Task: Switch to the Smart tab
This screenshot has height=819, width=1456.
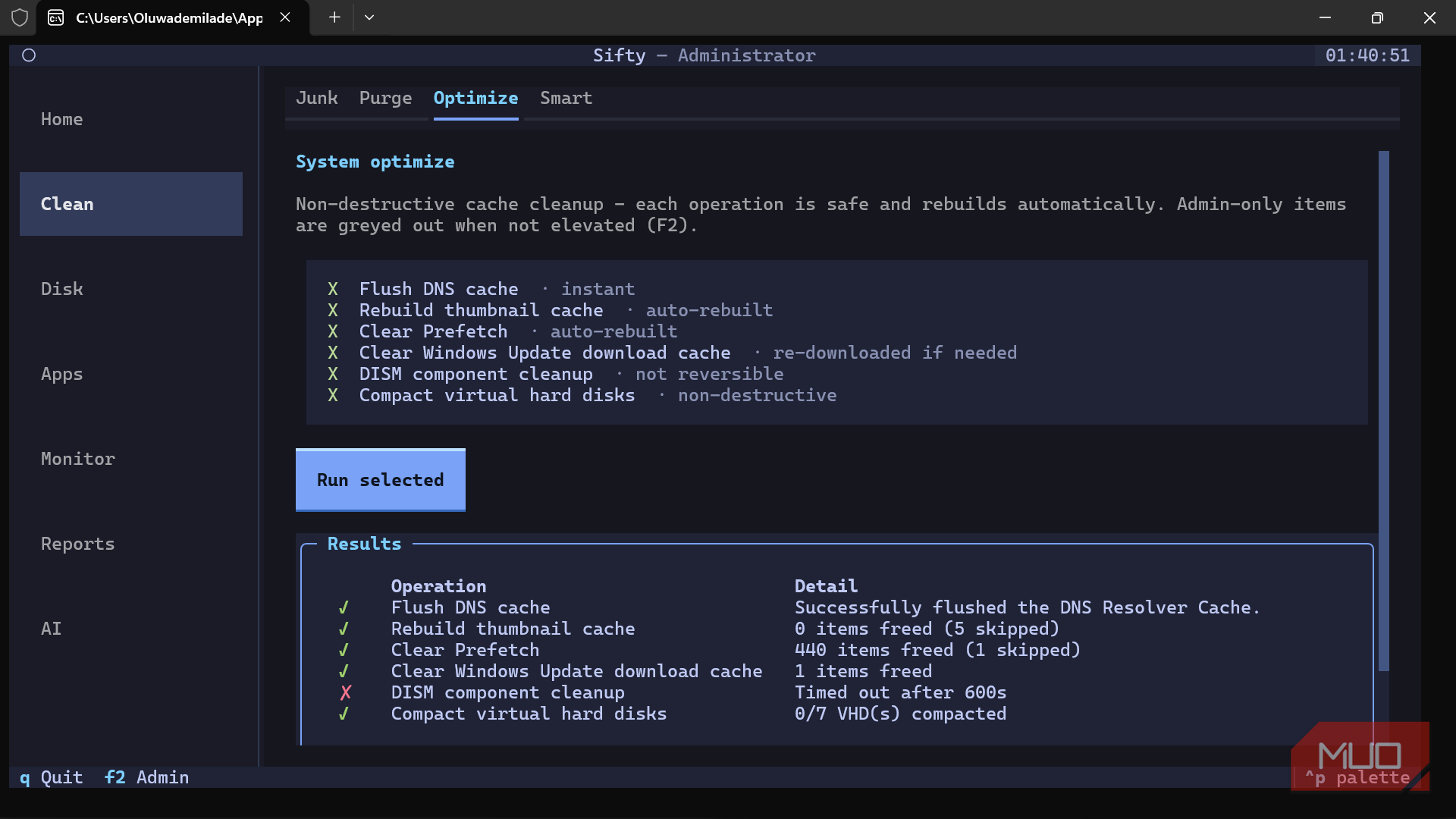Action: [x=566, y=98]
